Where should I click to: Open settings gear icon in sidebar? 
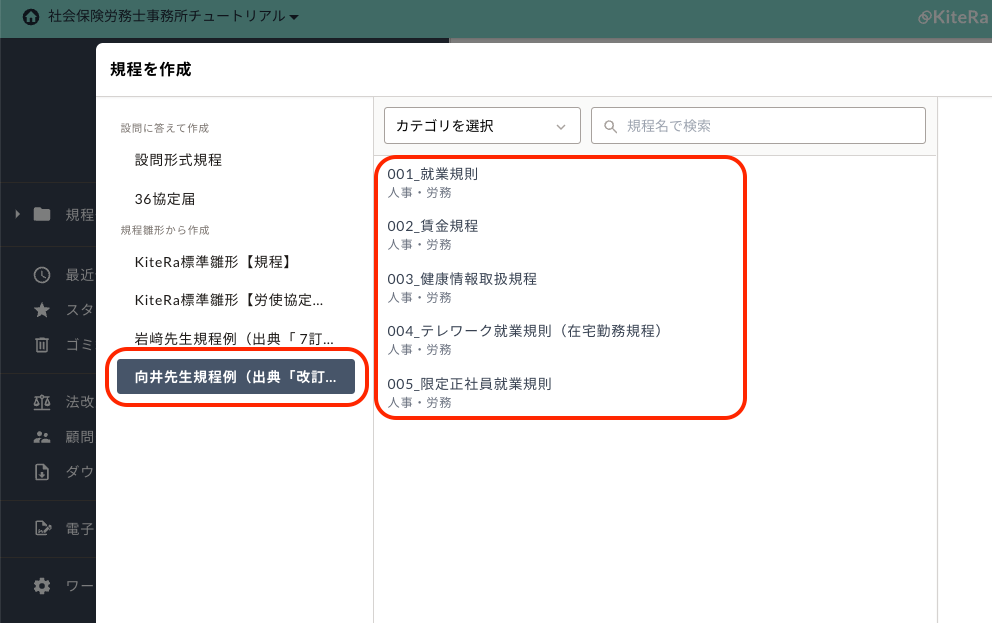pos(42,586)
